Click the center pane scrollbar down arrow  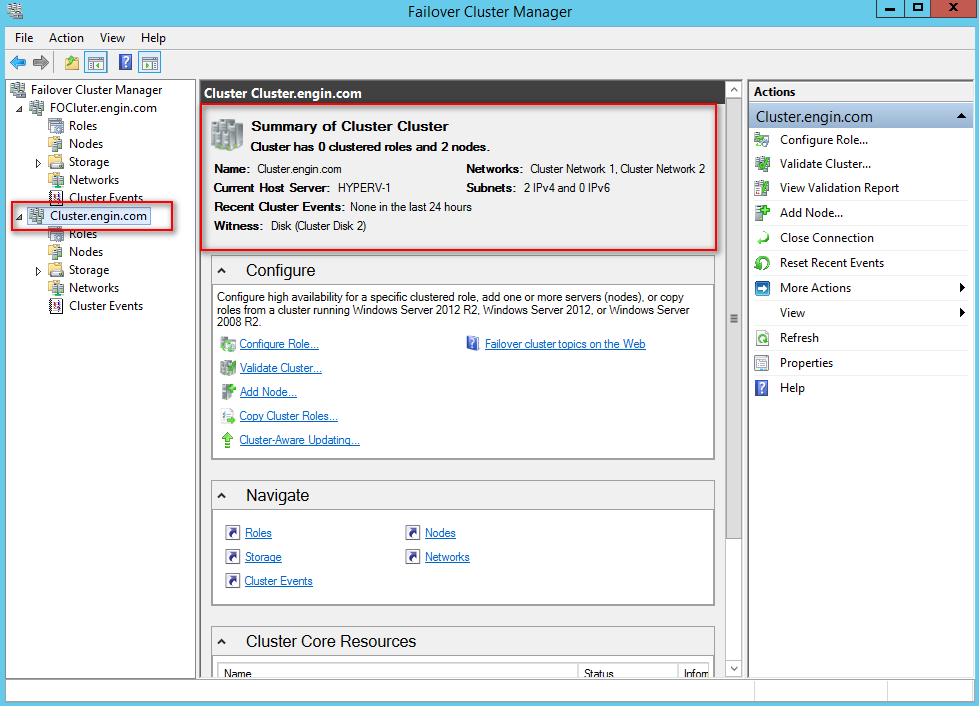(x=734, y=669)
